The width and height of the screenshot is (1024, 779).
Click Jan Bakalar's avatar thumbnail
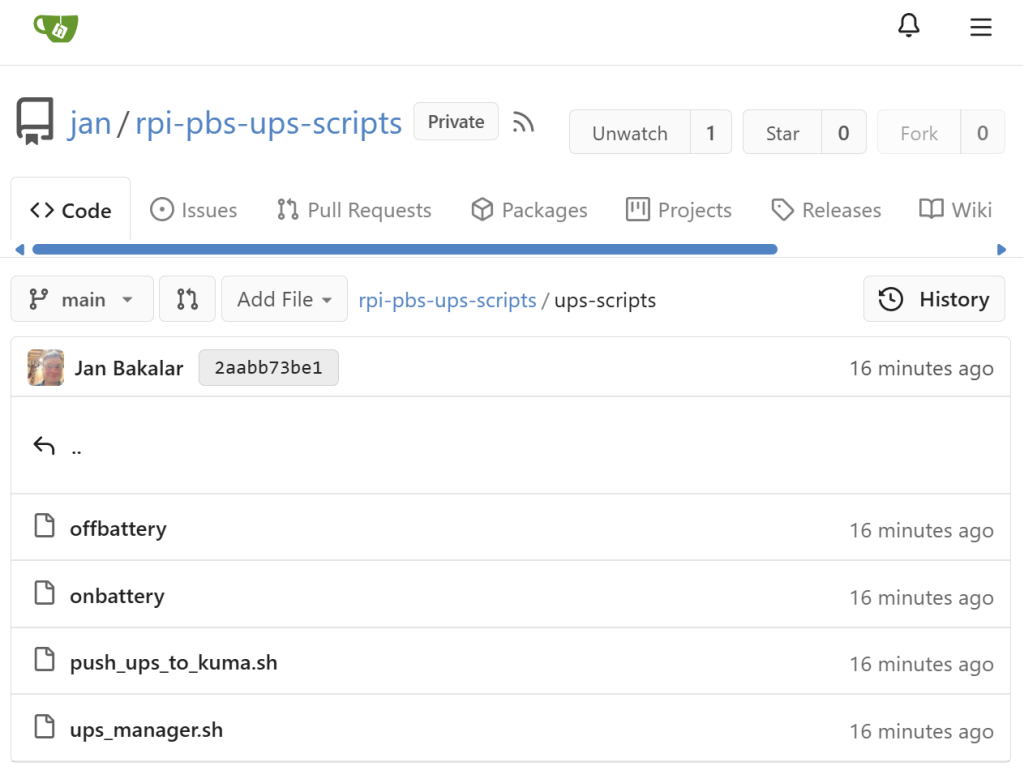coord(45,367)
